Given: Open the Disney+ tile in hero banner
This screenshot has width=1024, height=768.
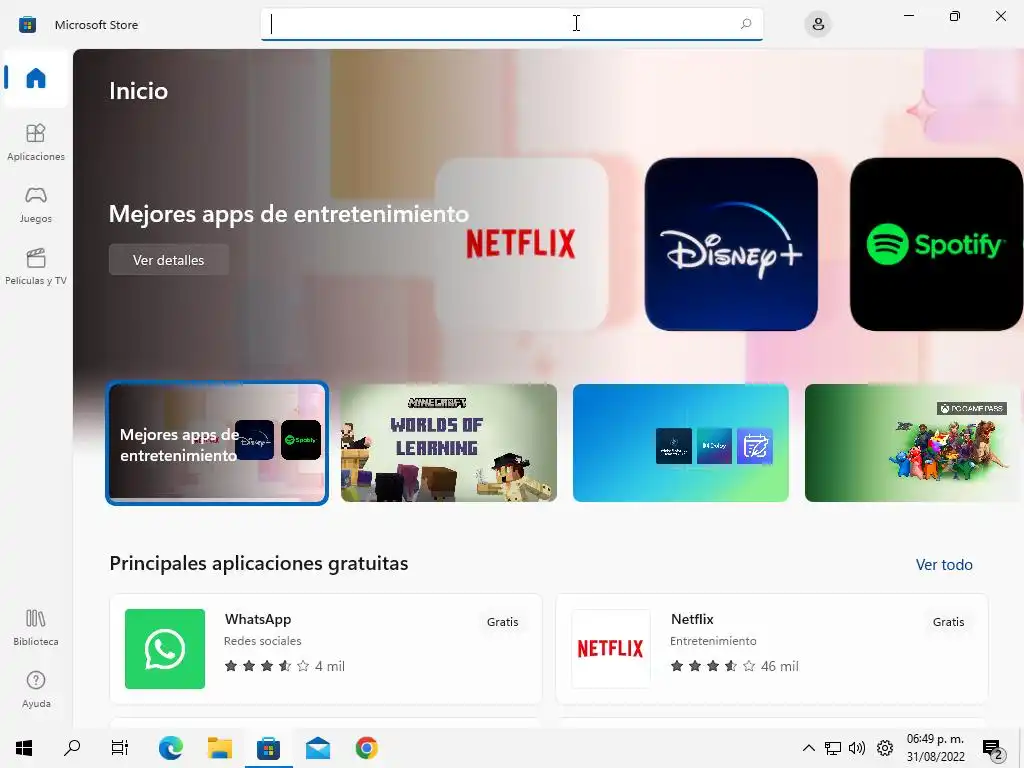Looking at the screenshot, I should point(731,244).
